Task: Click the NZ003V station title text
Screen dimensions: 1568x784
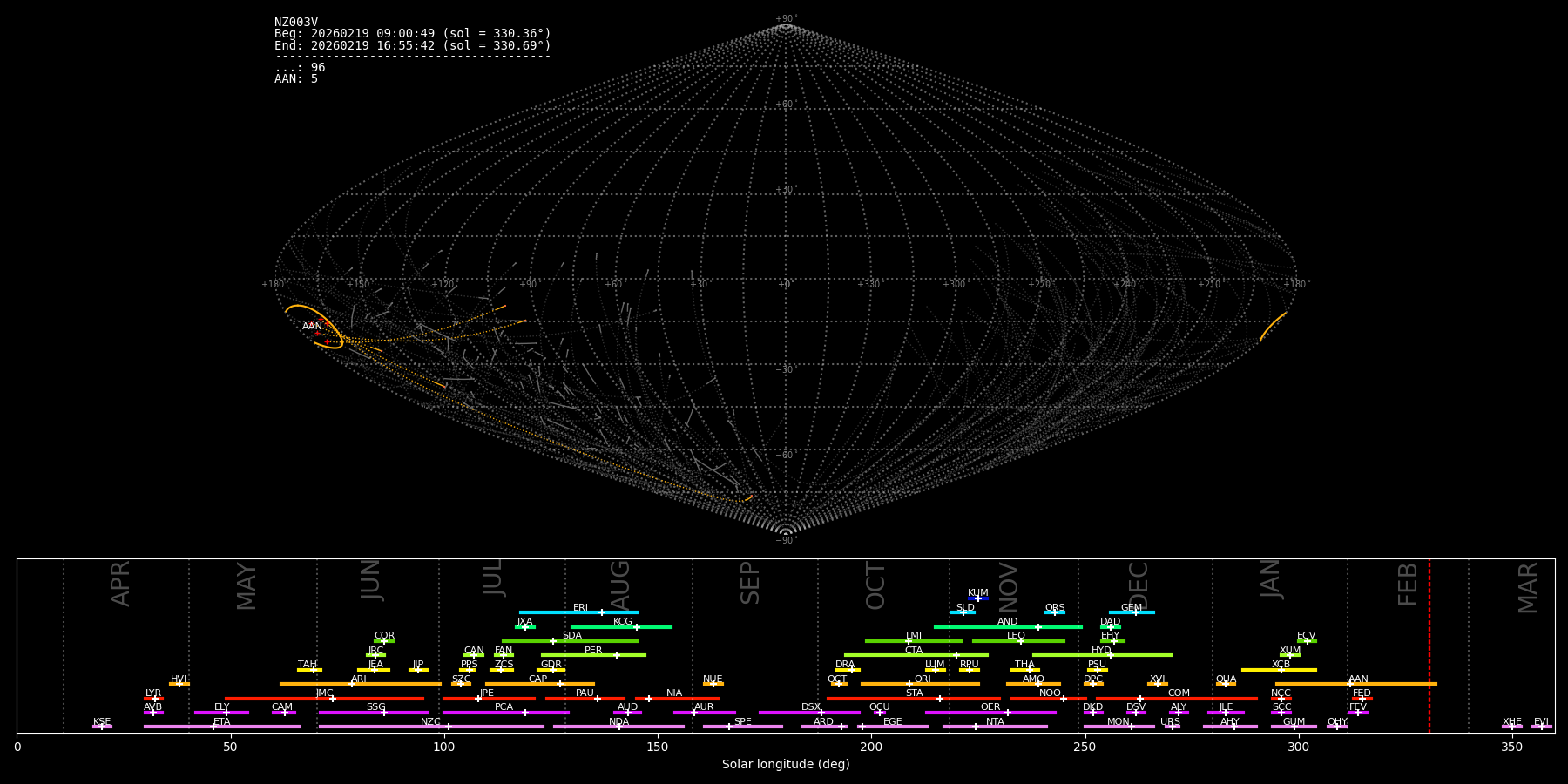Action: (x=296, y=23)
